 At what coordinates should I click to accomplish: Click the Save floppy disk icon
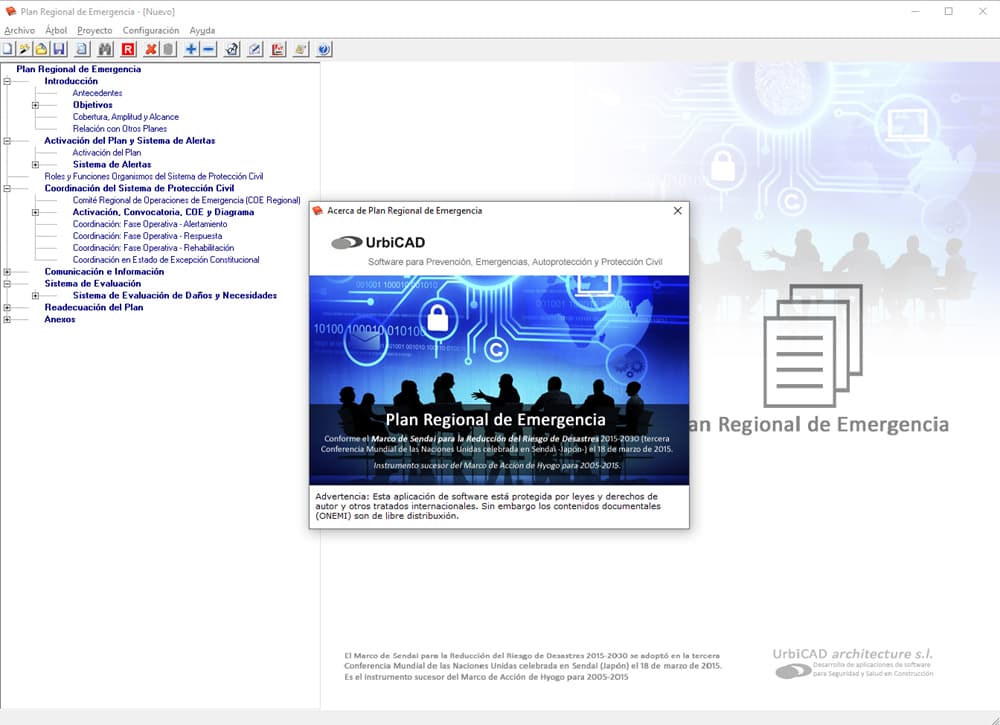[x=59, y=49]
